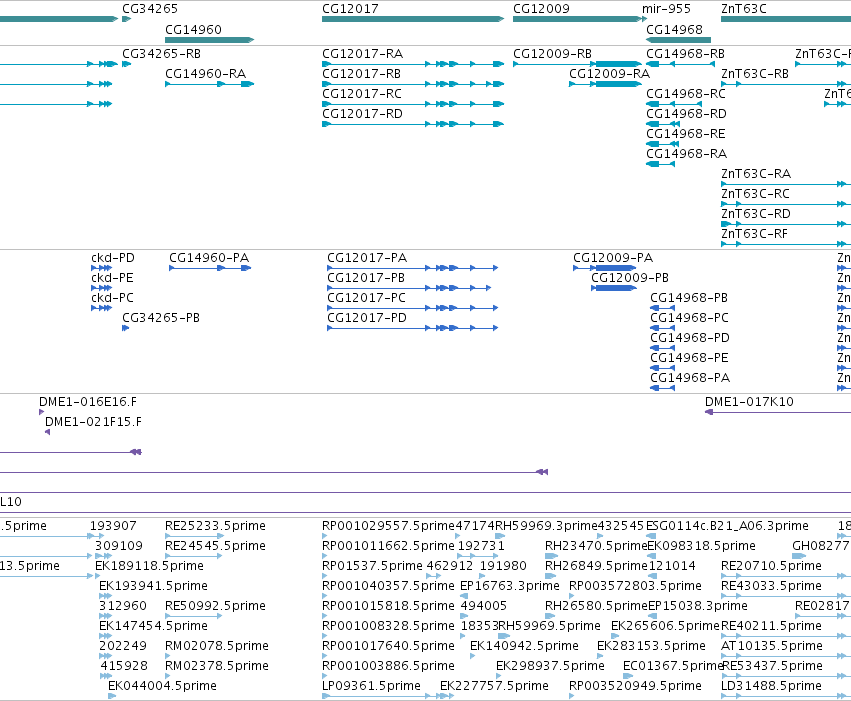Select transcript CG14968-RC label
The width and height of the screenshot is (851, 701).
pos(685,94)
